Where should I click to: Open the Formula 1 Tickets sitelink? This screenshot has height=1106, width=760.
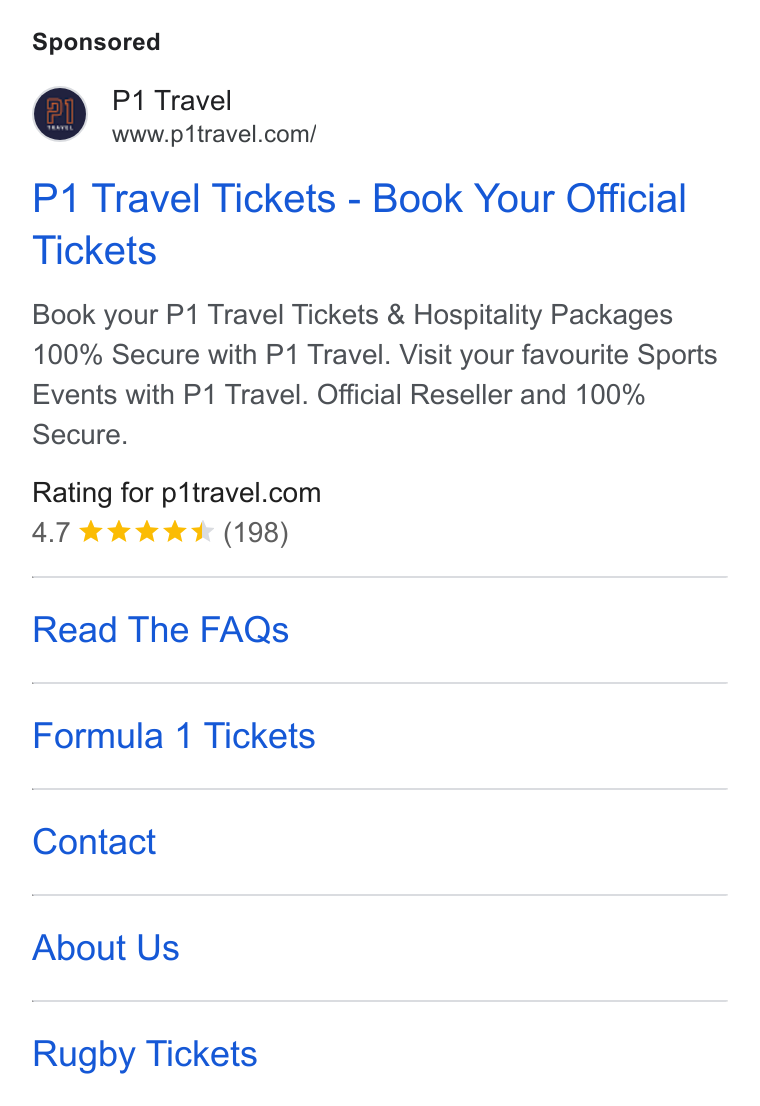click(x=174, y=736)
